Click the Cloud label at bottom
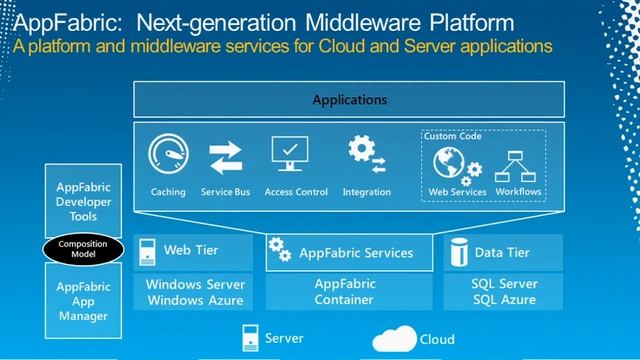640x360 pixels. pyautogui.click(x=437, y=339)
